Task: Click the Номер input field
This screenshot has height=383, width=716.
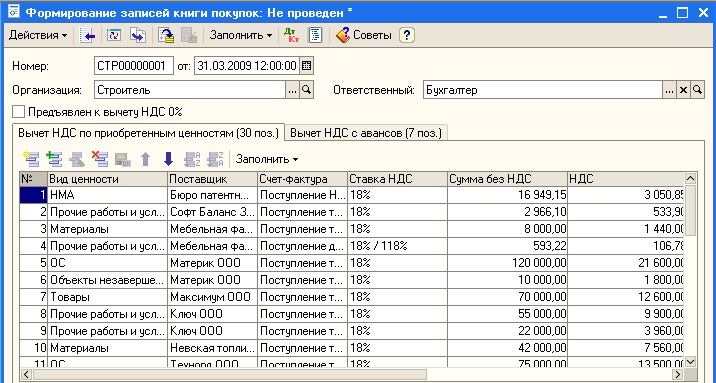Action: (x=134, y=66)
